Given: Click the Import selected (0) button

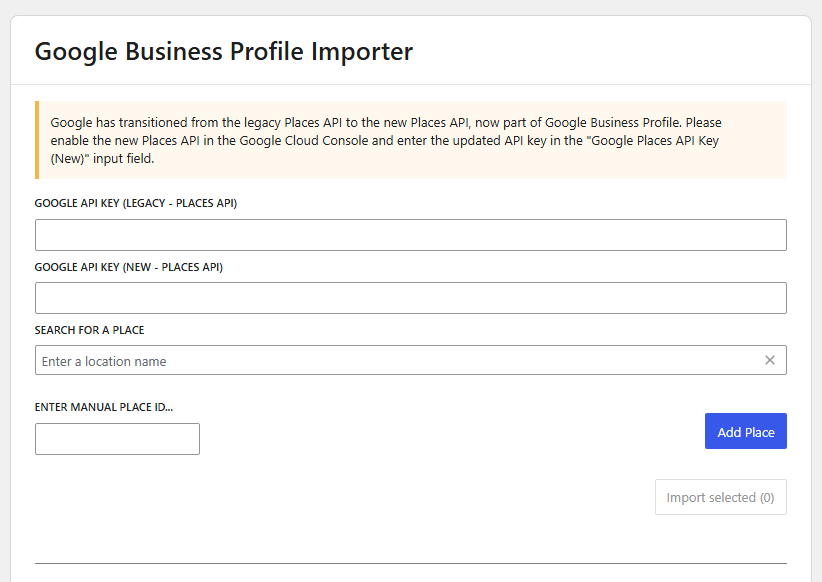Looking at the screenshot, I should coord(720,497).
